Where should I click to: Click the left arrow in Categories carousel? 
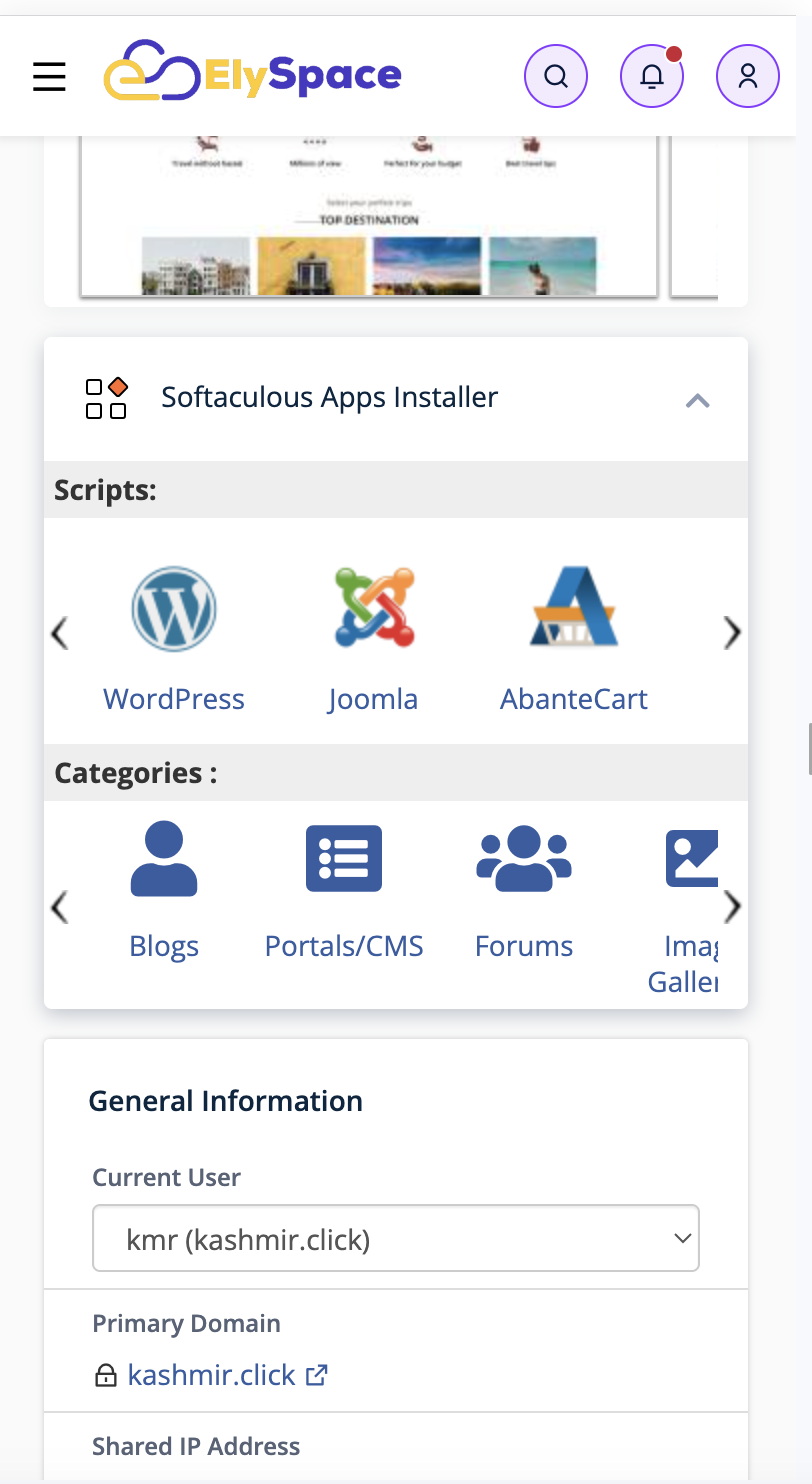click(59, 908)
